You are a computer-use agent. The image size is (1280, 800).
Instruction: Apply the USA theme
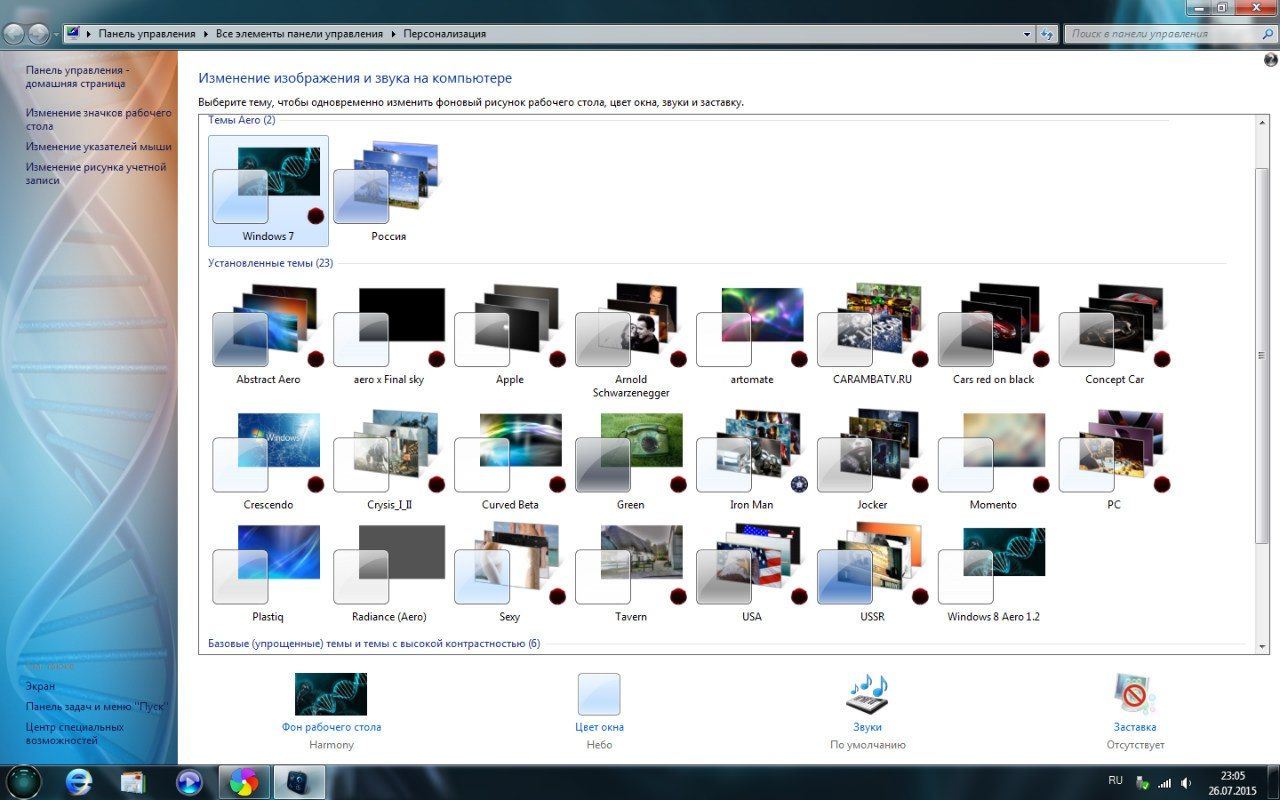(x=752, y=572)
